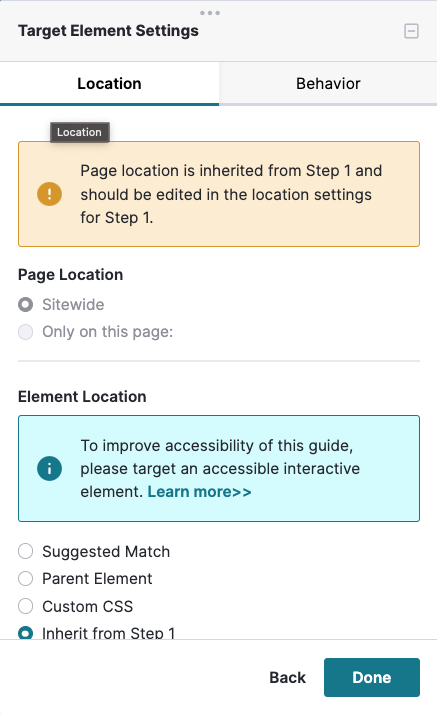
Task: Open the Learn more>> link
Action: point(199,492)
